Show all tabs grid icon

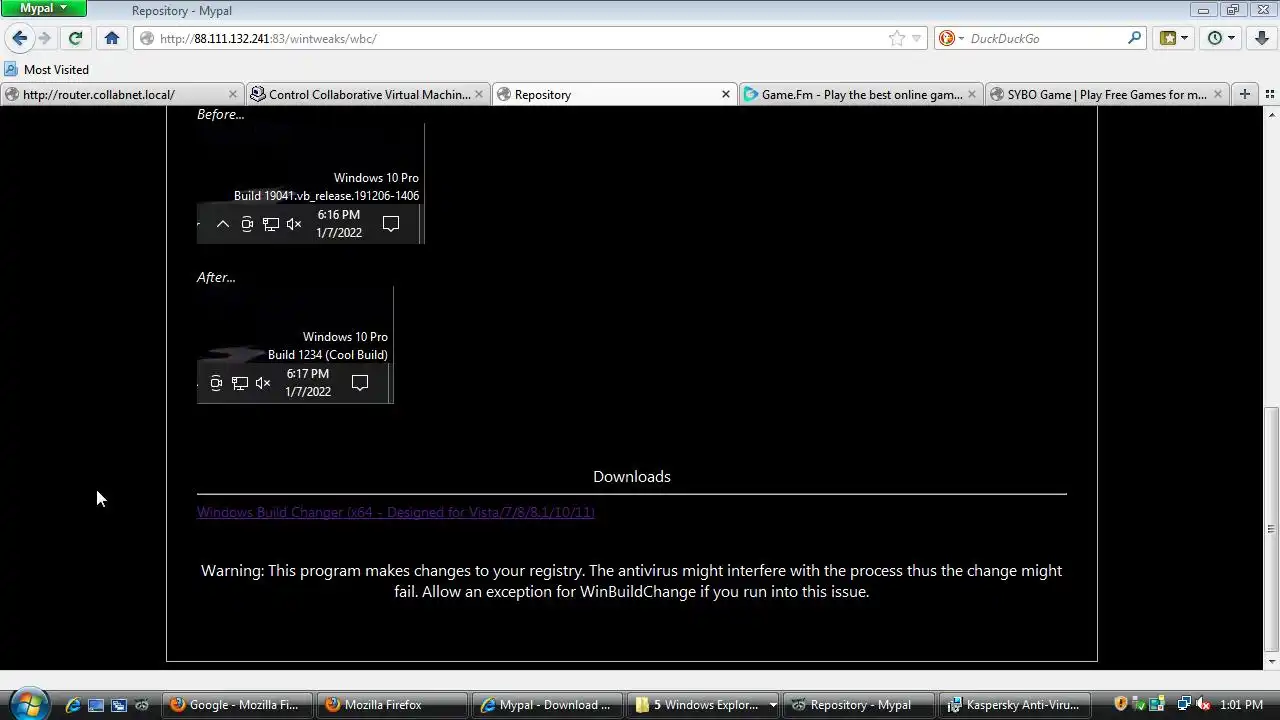(x=1270, y=94)
